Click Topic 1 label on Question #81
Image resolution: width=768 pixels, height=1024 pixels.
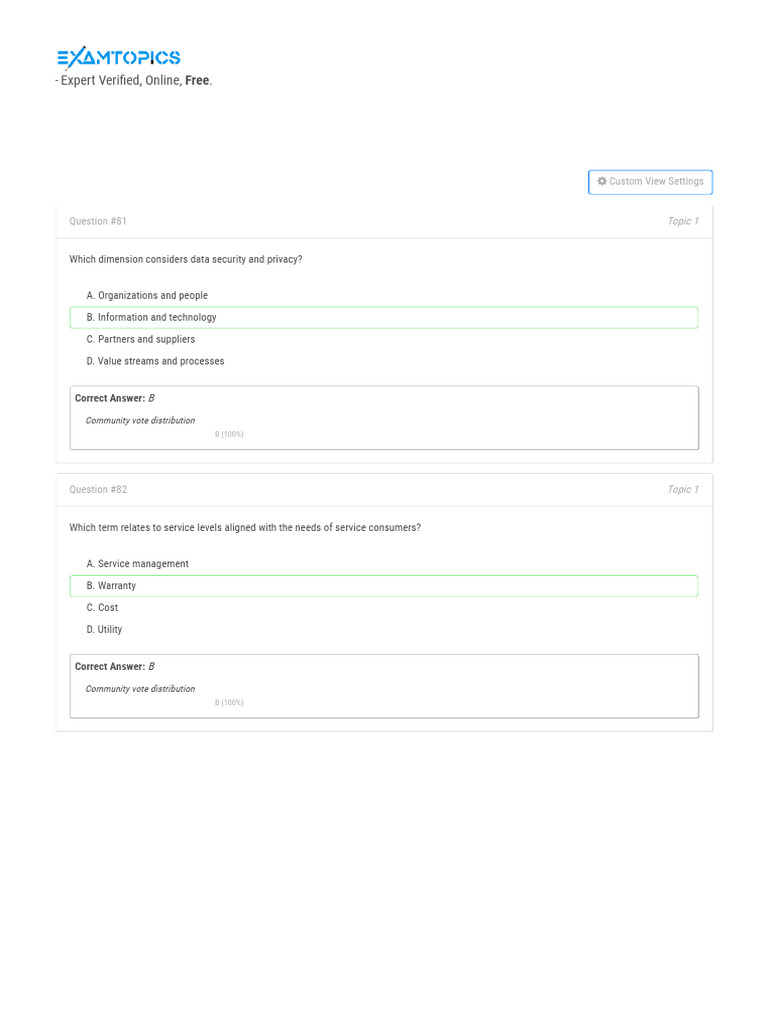click(x=683, y=222)
